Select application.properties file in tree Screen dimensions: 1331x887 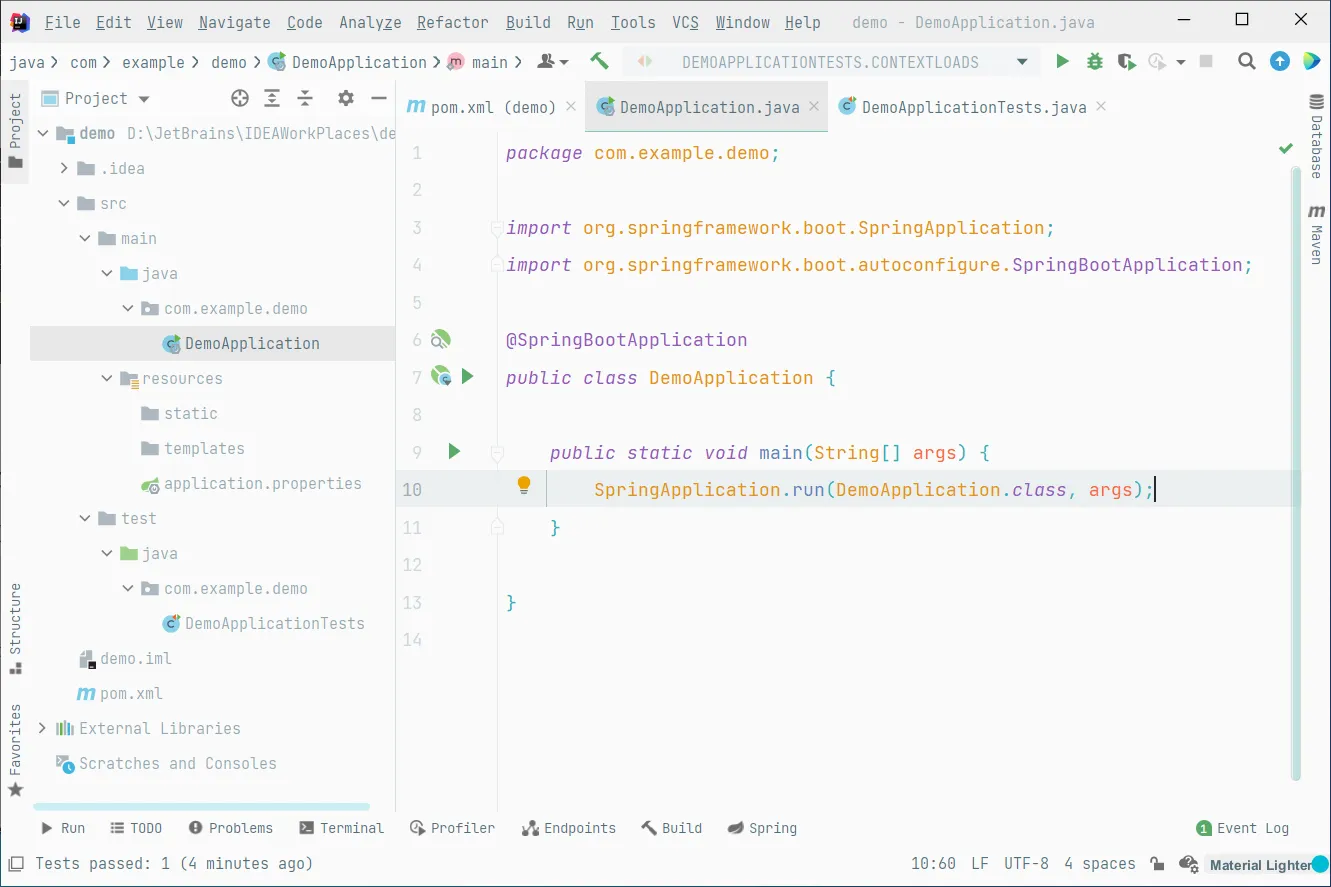(x=251, y=483)
